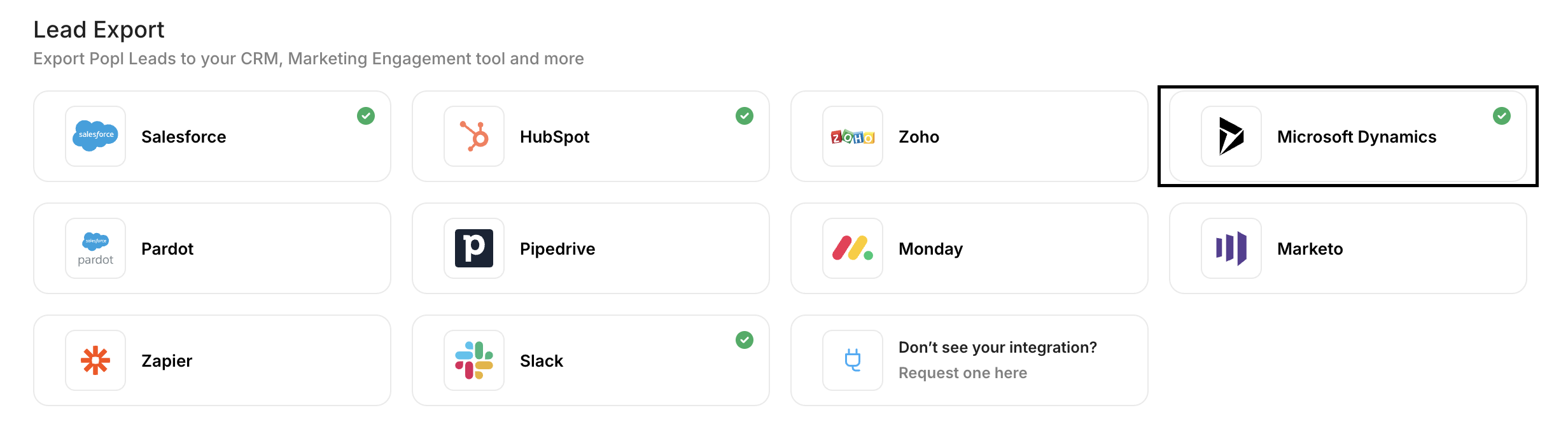Click the green checkmark on Slack card

[745, 340]
